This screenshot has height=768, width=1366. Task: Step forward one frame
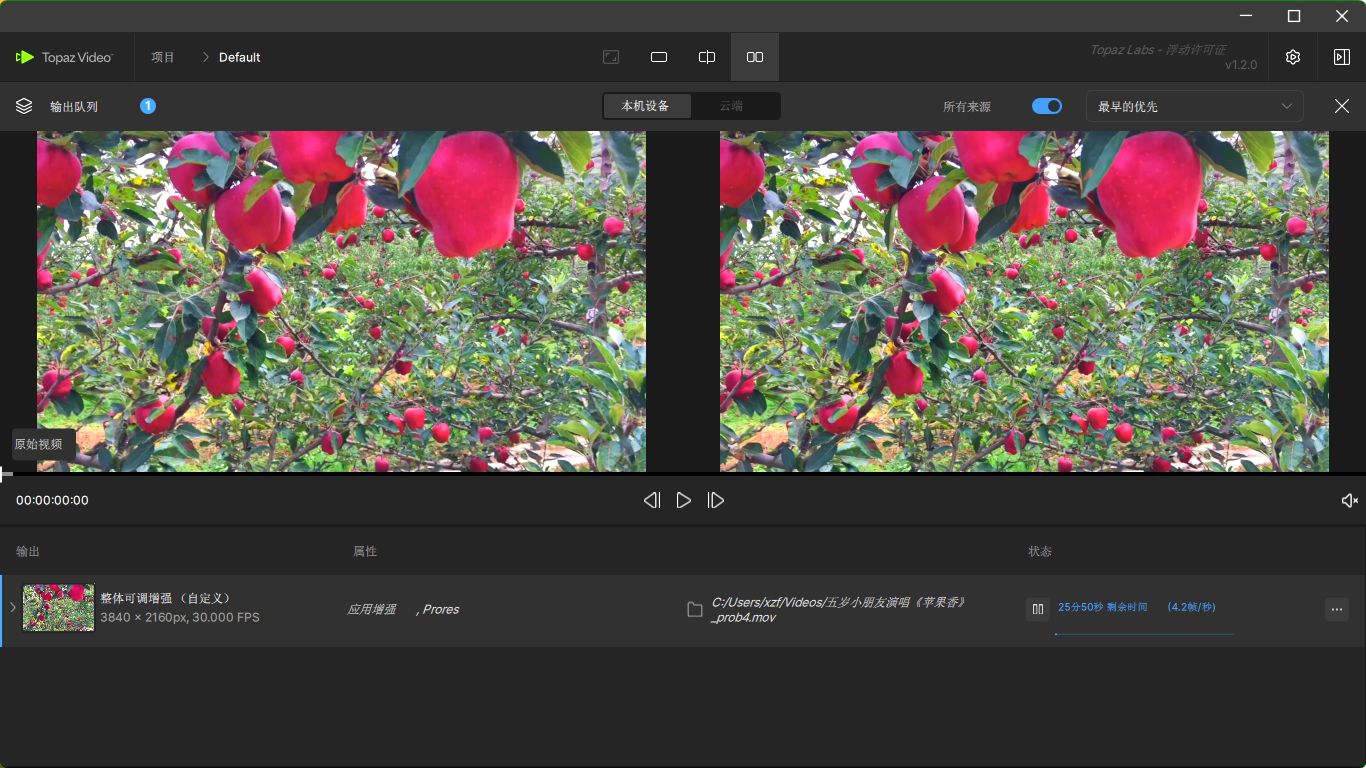click(x=716, y=500)
